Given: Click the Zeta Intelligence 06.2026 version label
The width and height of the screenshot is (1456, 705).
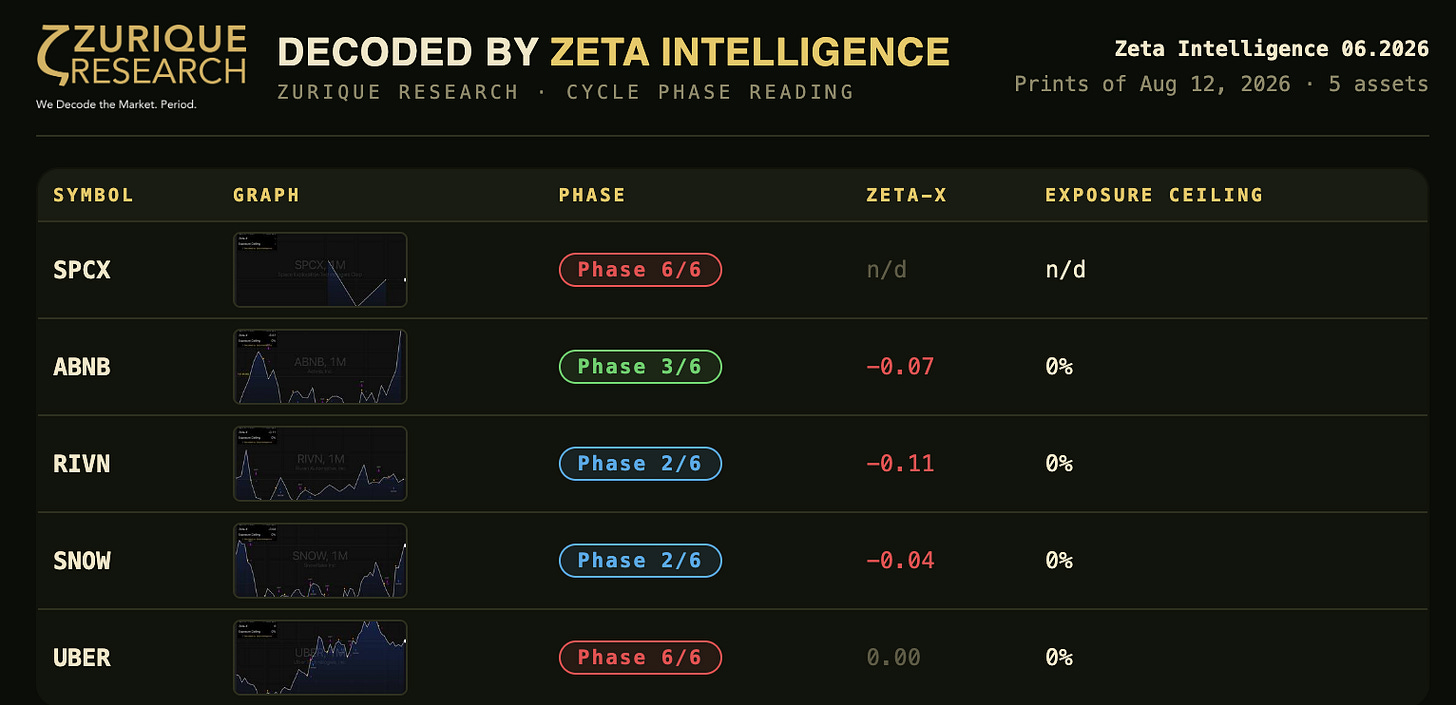Looking at the screenshot, I should pos(1272,49).
